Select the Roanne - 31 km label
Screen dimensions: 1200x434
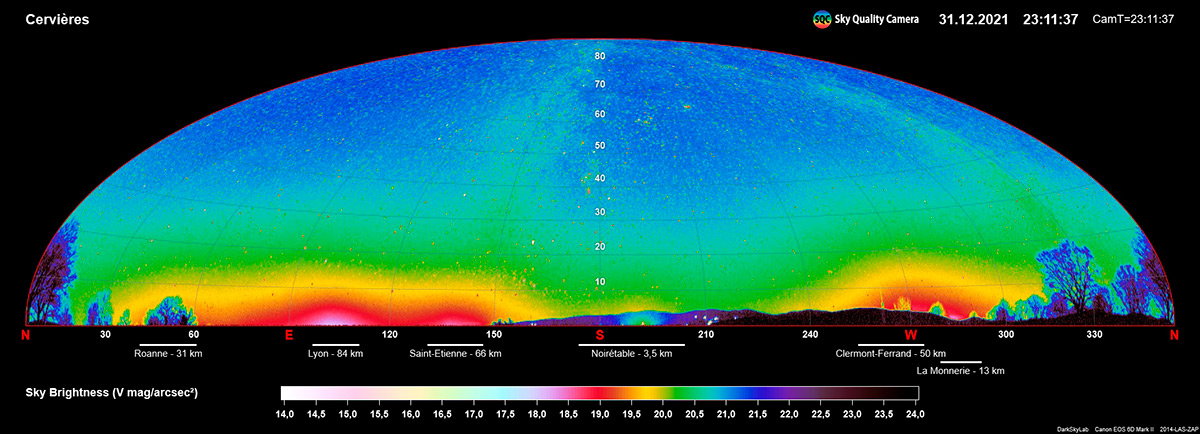pyautogui.click(x=168, y=354)
